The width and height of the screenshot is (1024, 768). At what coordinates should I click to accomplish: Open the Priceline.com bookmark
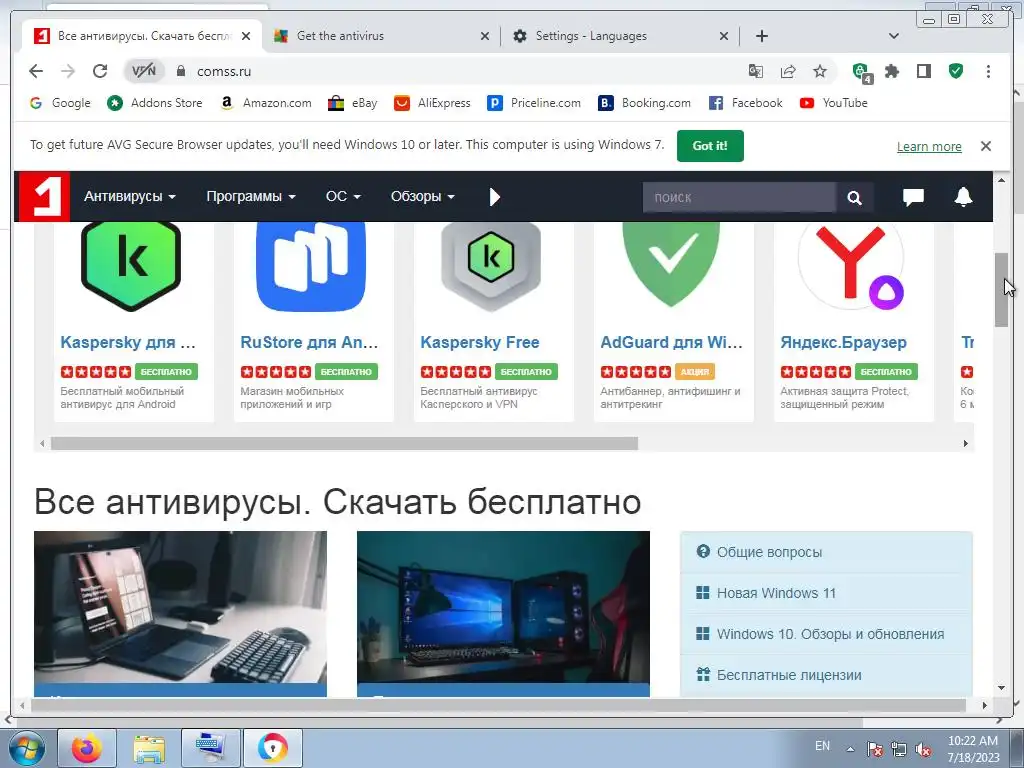[534, 103]
